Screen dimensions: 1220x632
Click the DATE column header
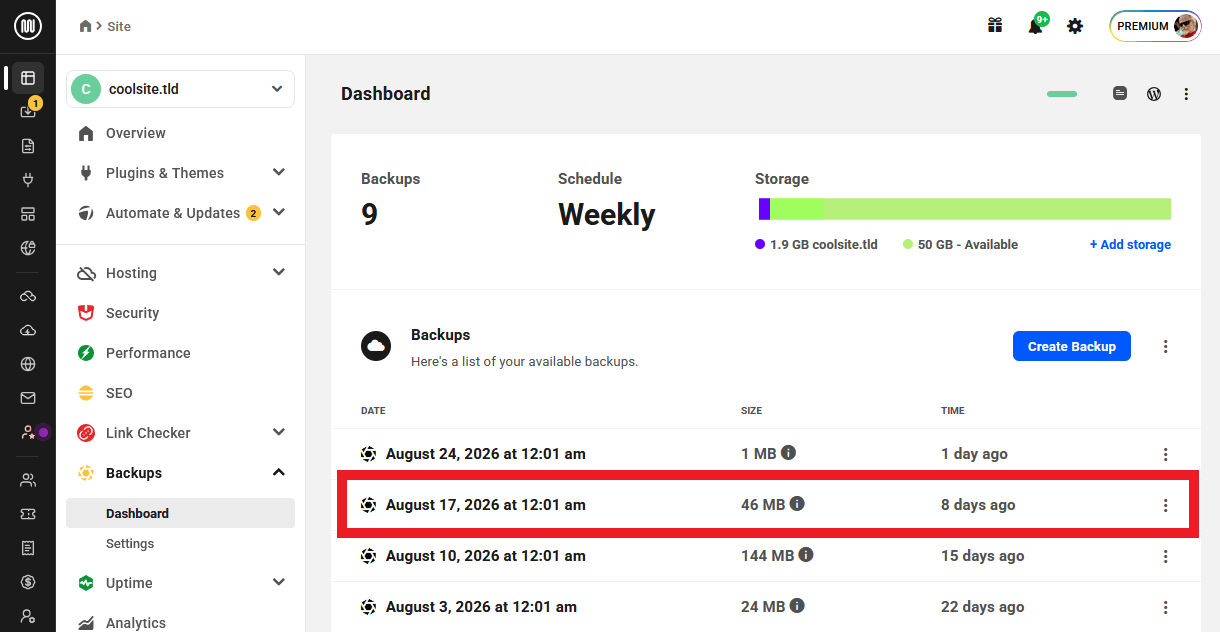[x=373, y=411]
